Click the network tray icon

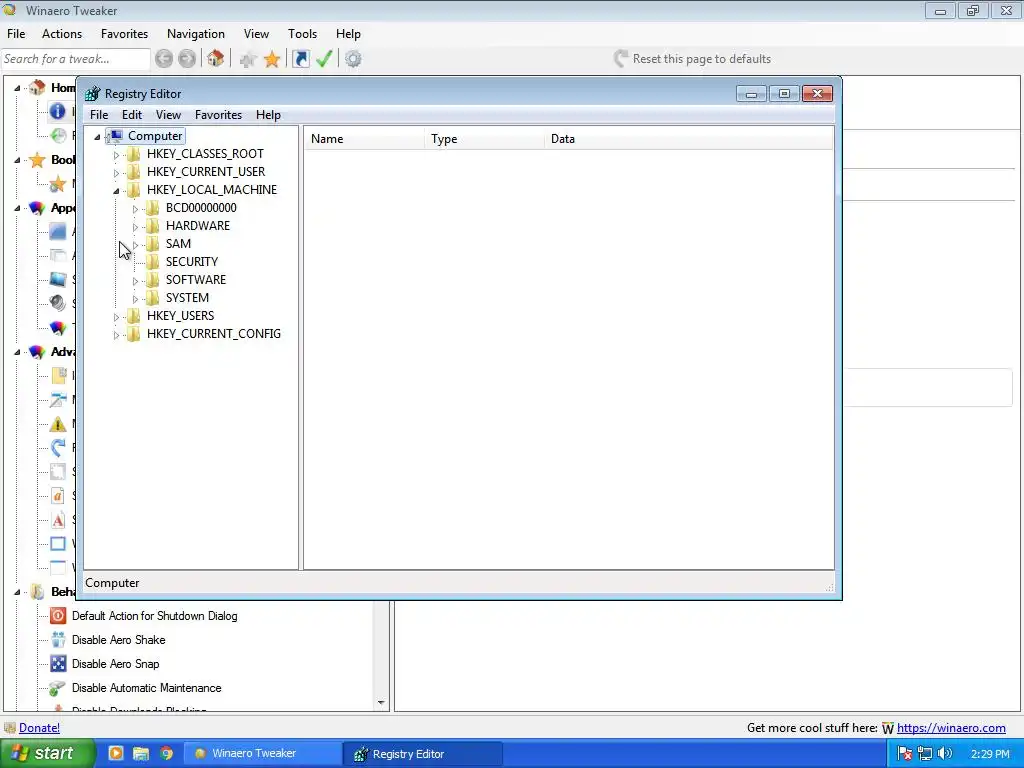(x=925, y=754)
